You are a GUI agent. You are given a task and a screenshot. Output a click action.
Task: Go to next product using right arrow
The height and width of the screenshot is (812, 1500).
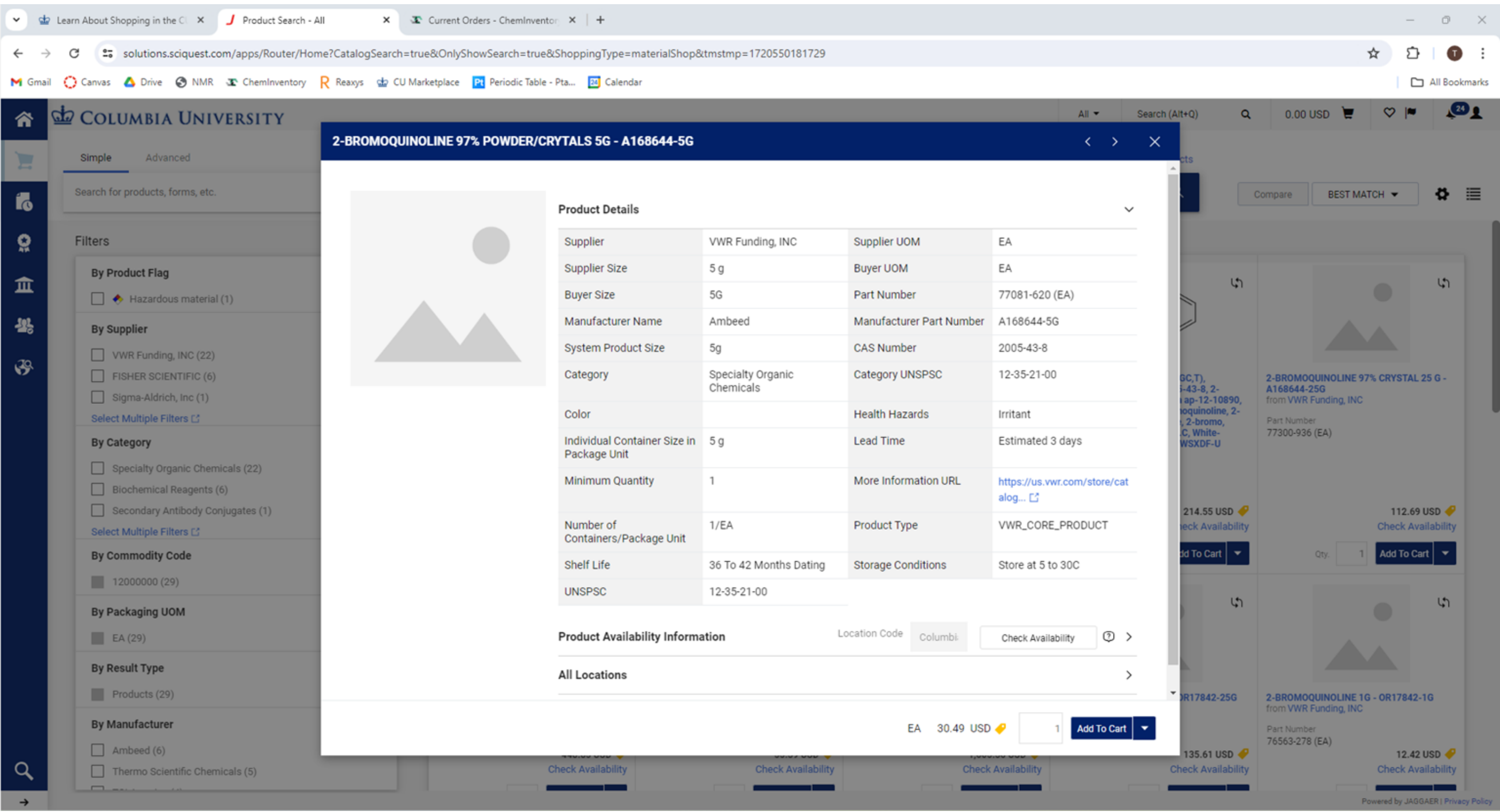click(x=1115, y=142)
